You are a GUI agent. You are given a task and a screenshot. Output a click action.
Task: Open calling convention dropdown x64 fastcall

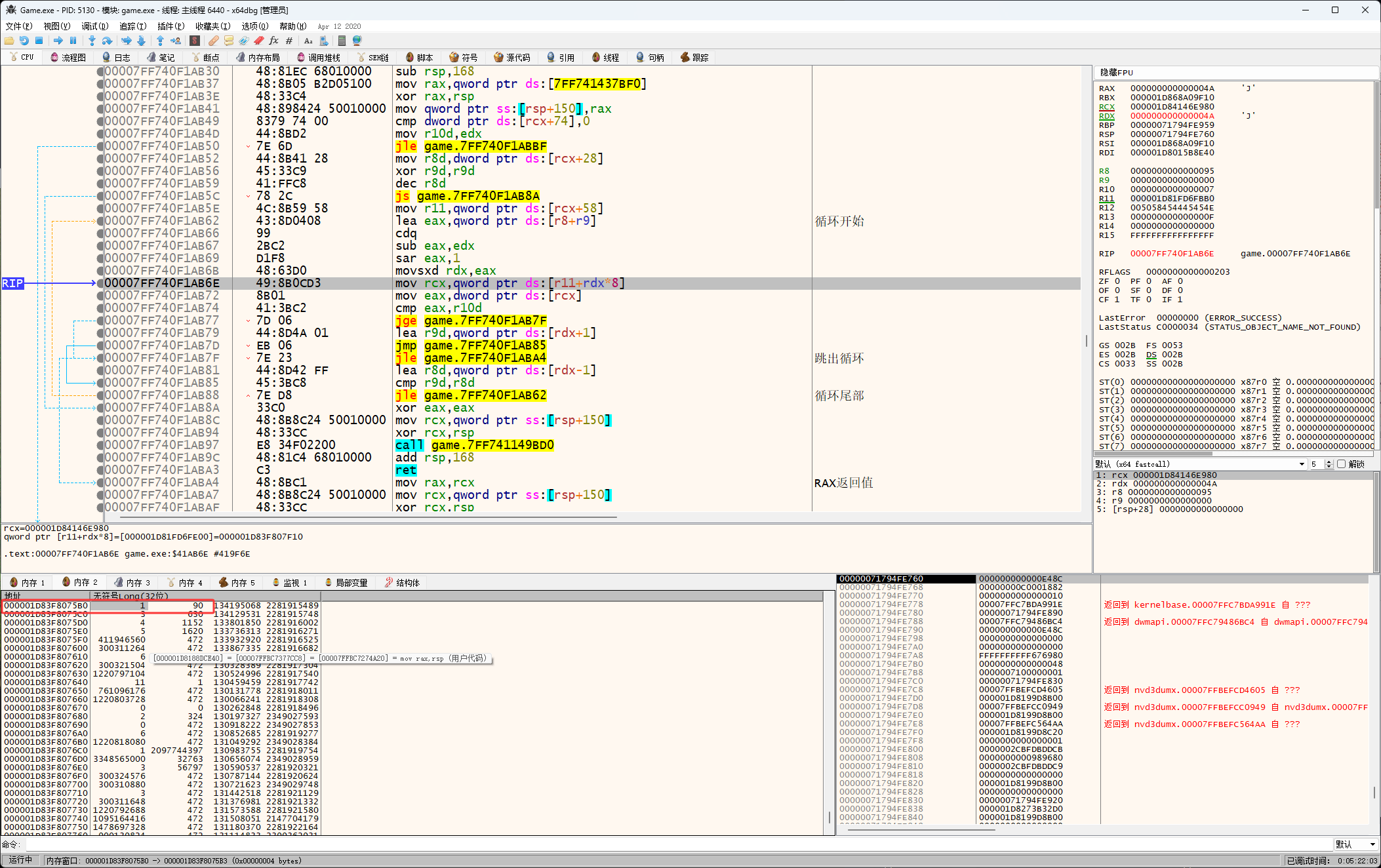coord(1301,464)
